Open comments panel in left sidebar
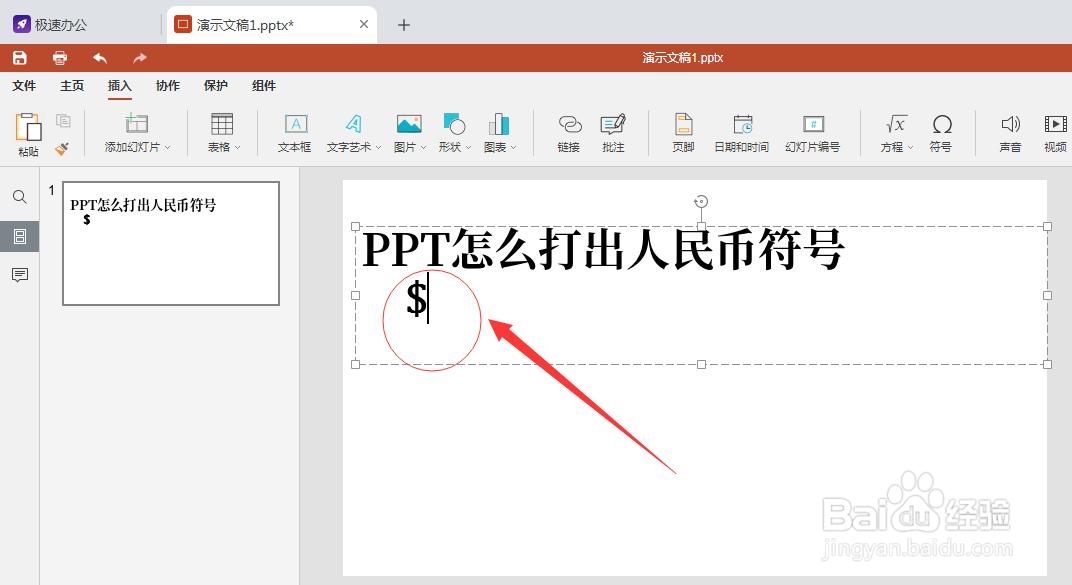Viewport: 1072px width, 585px height. (x=20, y=275)
